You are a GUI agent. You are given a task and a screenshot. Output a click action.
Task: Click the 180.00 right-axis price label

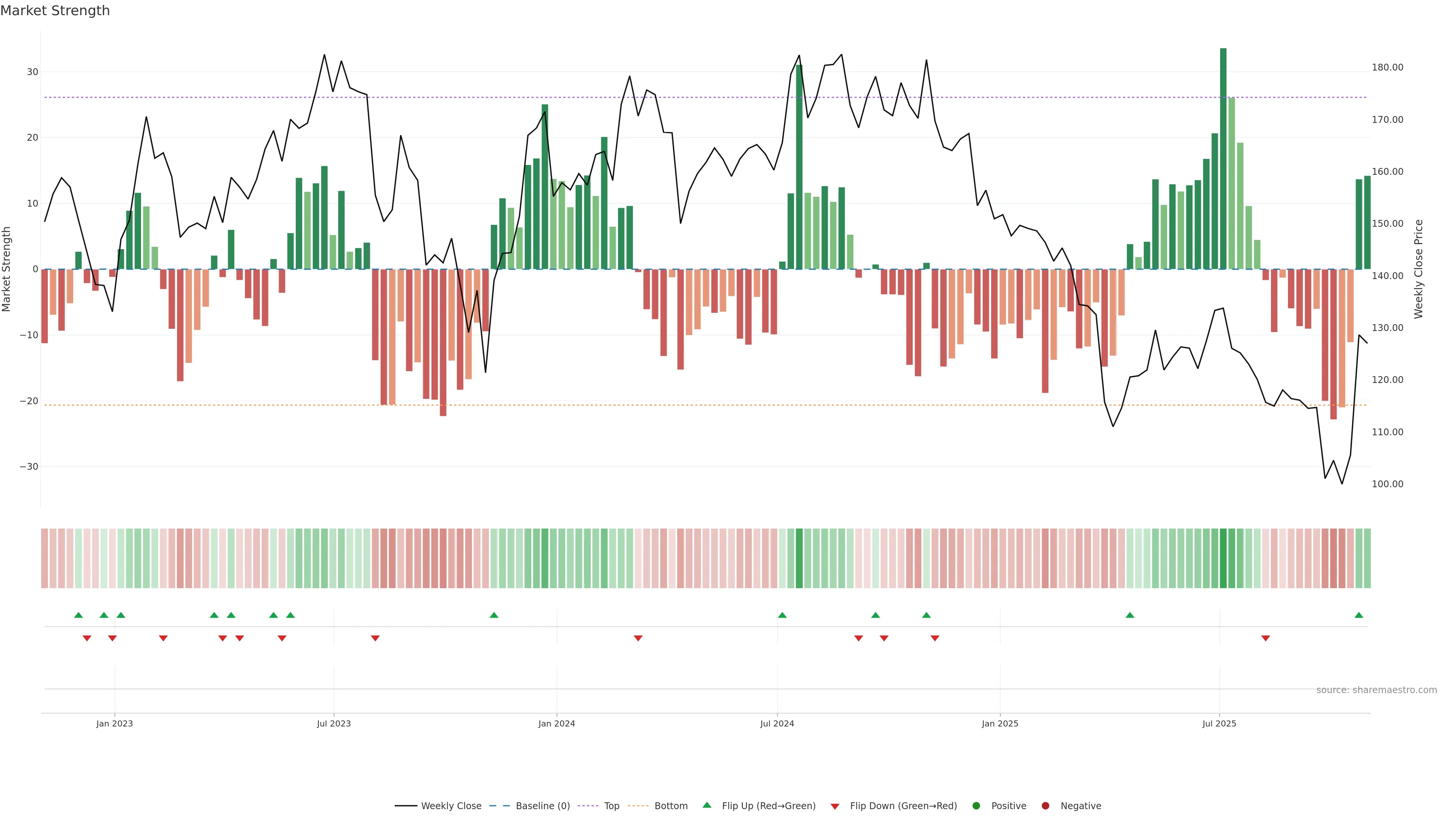1387,67
